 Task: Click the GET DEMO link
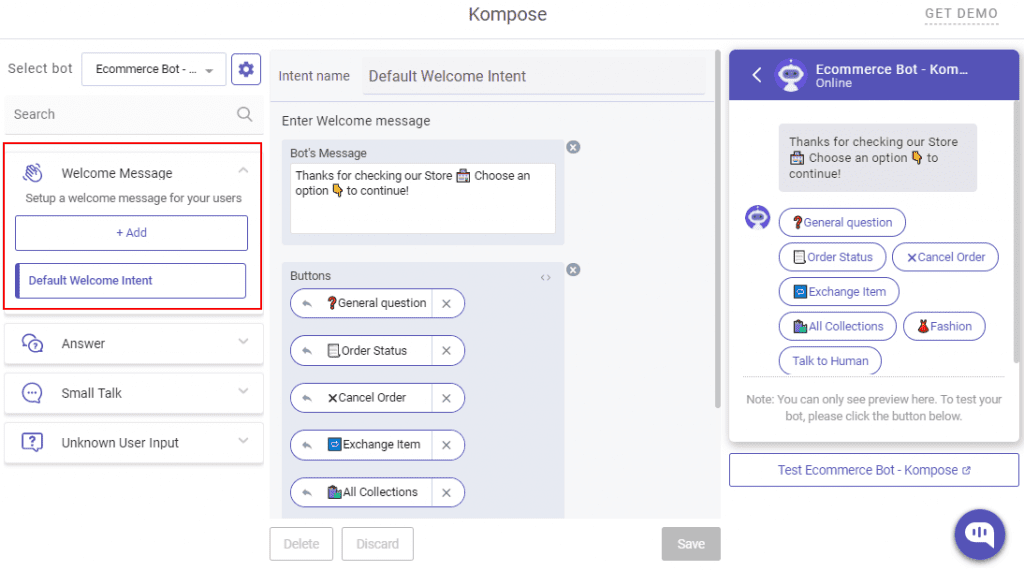[961, 14]
